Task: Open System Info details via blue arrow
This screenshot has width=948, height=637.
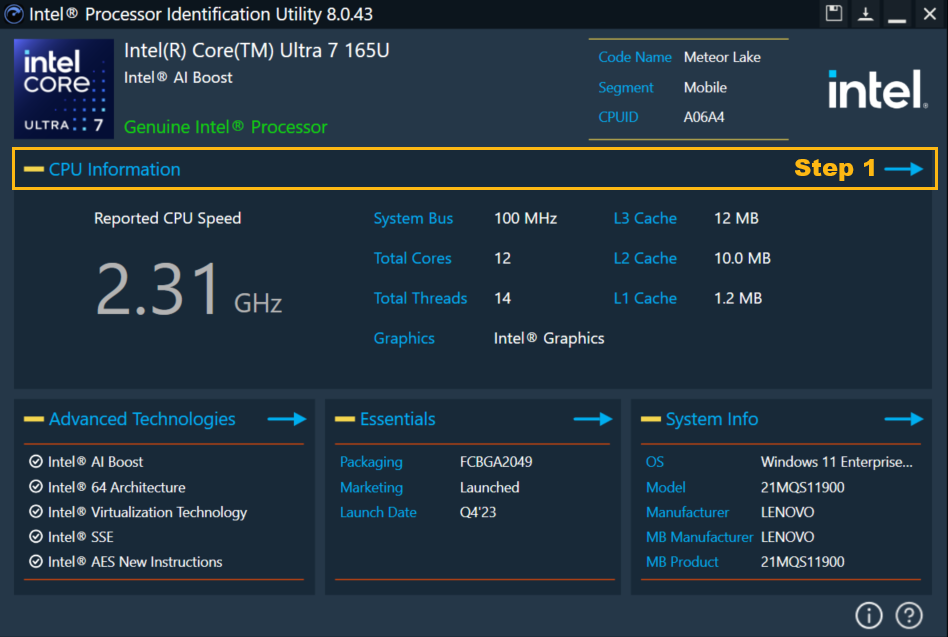Action: pos(904,419)
